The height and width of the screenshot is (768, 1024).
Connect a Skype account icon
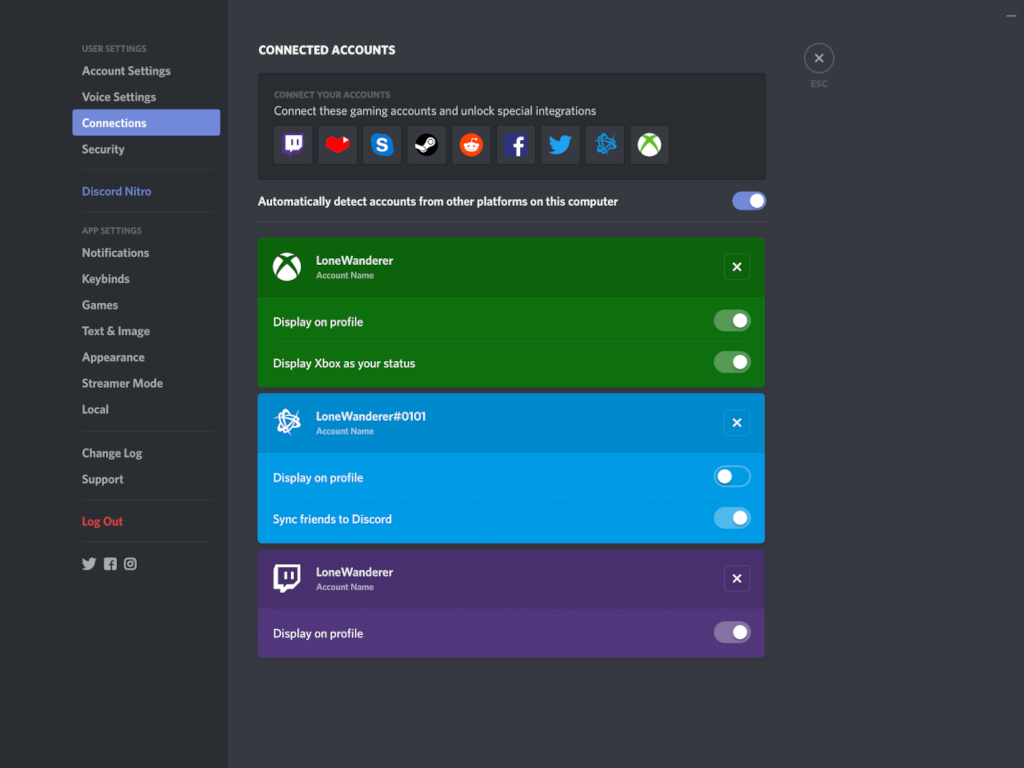point(382,144)
